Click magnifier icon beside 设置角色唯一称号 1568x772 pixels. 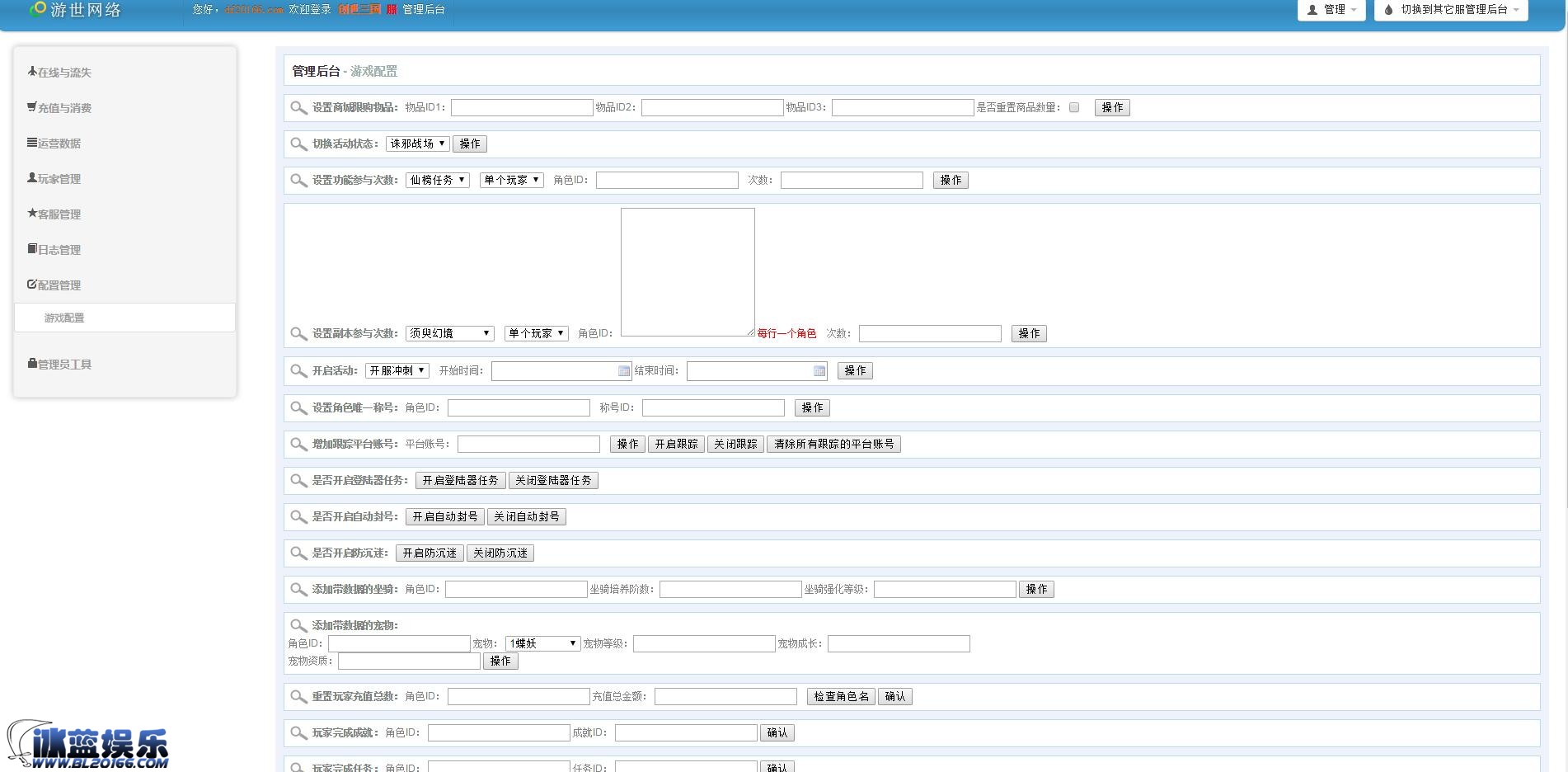coord(298,408)
